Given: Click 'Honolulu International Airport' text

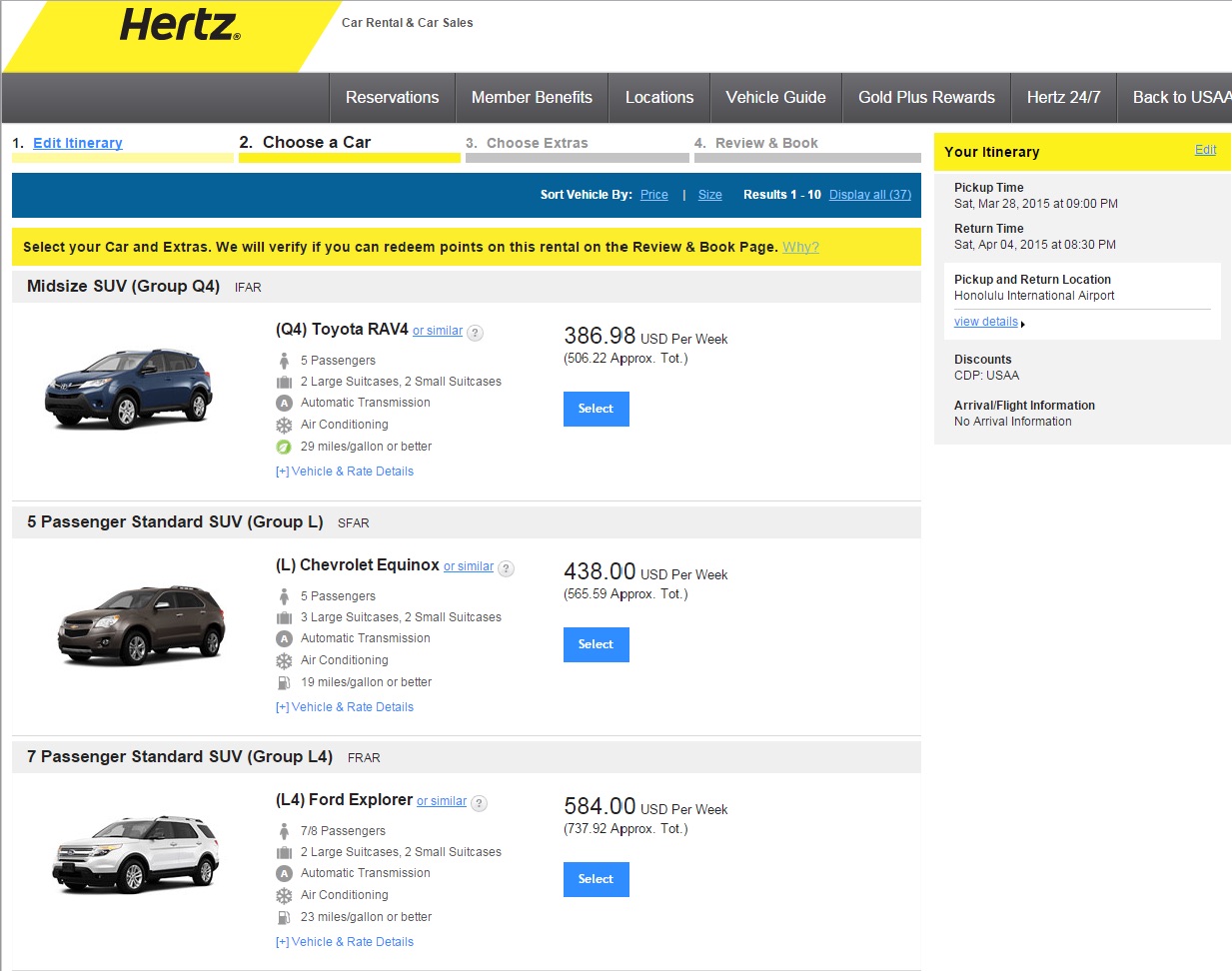Looking at the screenshot, I should 1034,296.
